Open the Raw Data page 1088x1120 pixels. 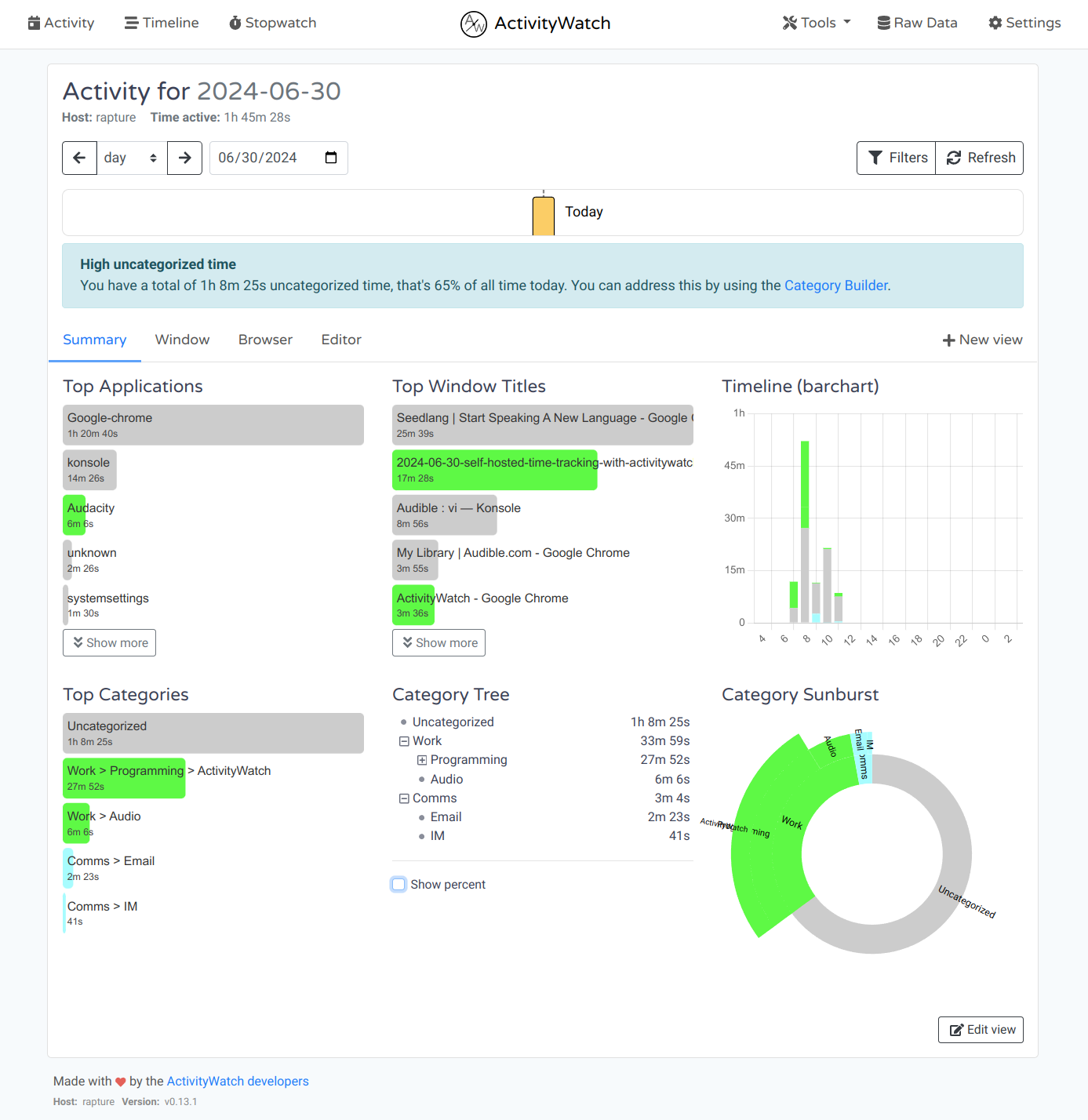pos(916,23)
